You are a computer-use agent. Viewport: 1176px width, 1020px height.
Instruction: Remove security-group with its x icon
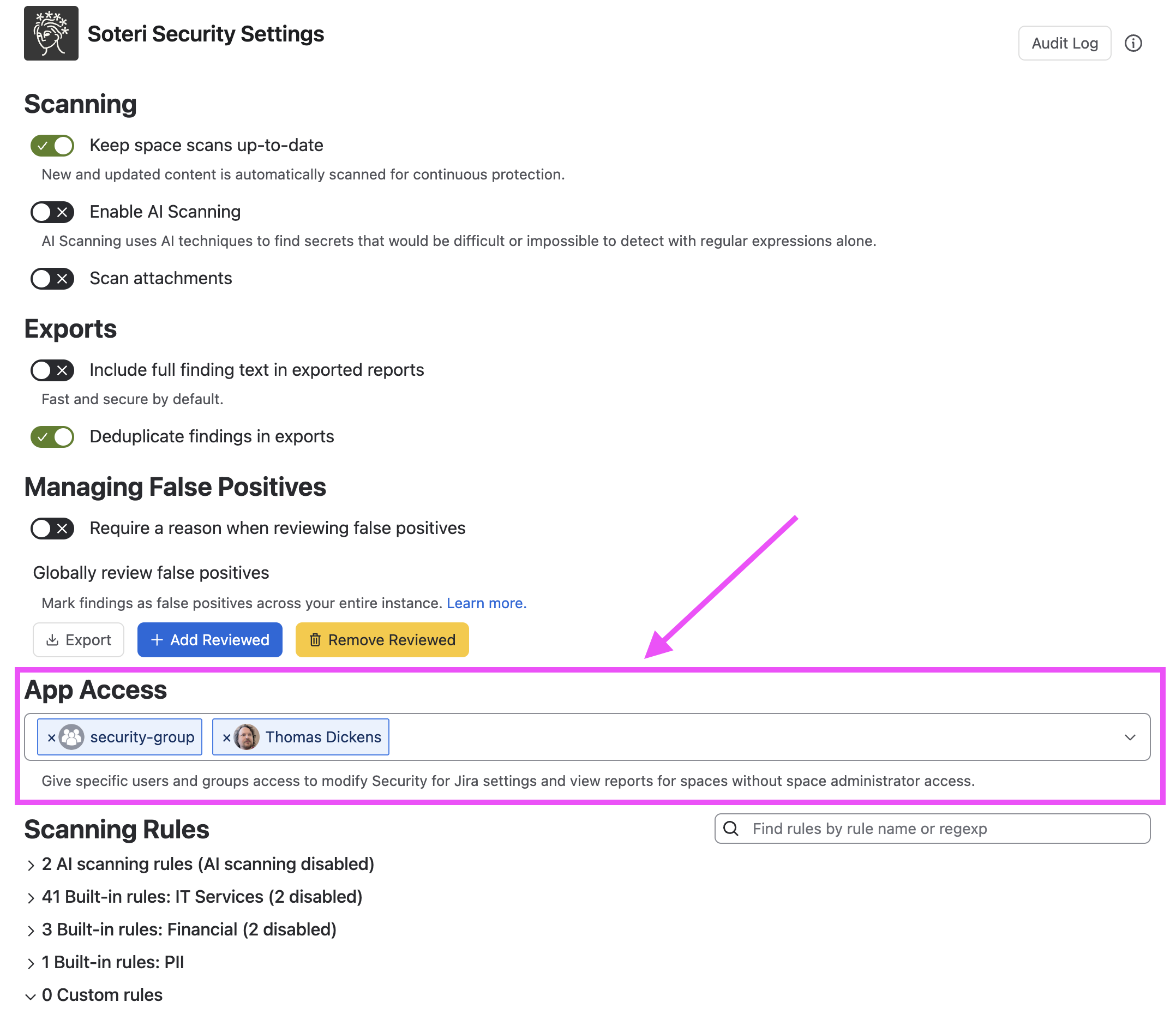tap(51, 737)
